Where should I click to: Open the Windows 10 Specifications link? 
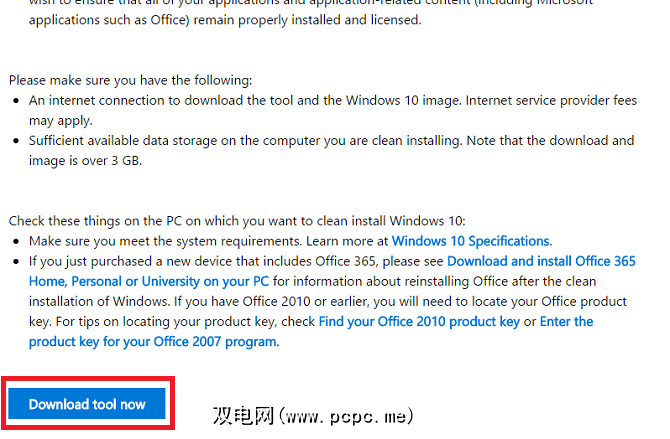[470, 241]
